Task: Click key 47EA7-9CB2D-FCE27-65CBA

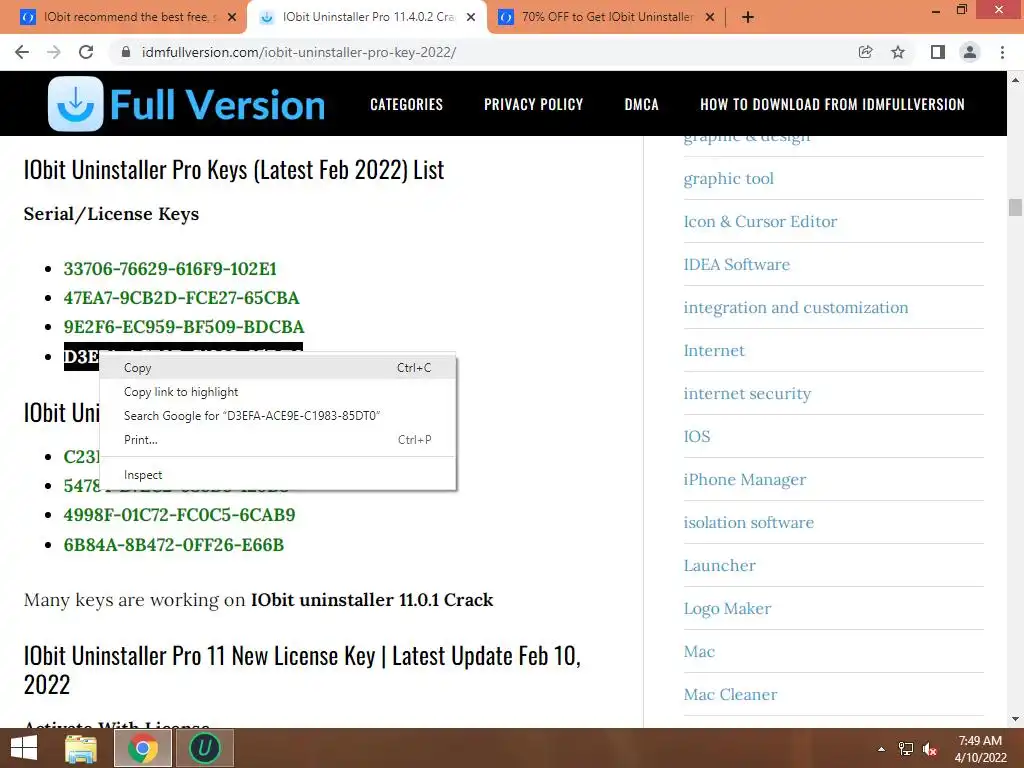Action: click(181, 298)
